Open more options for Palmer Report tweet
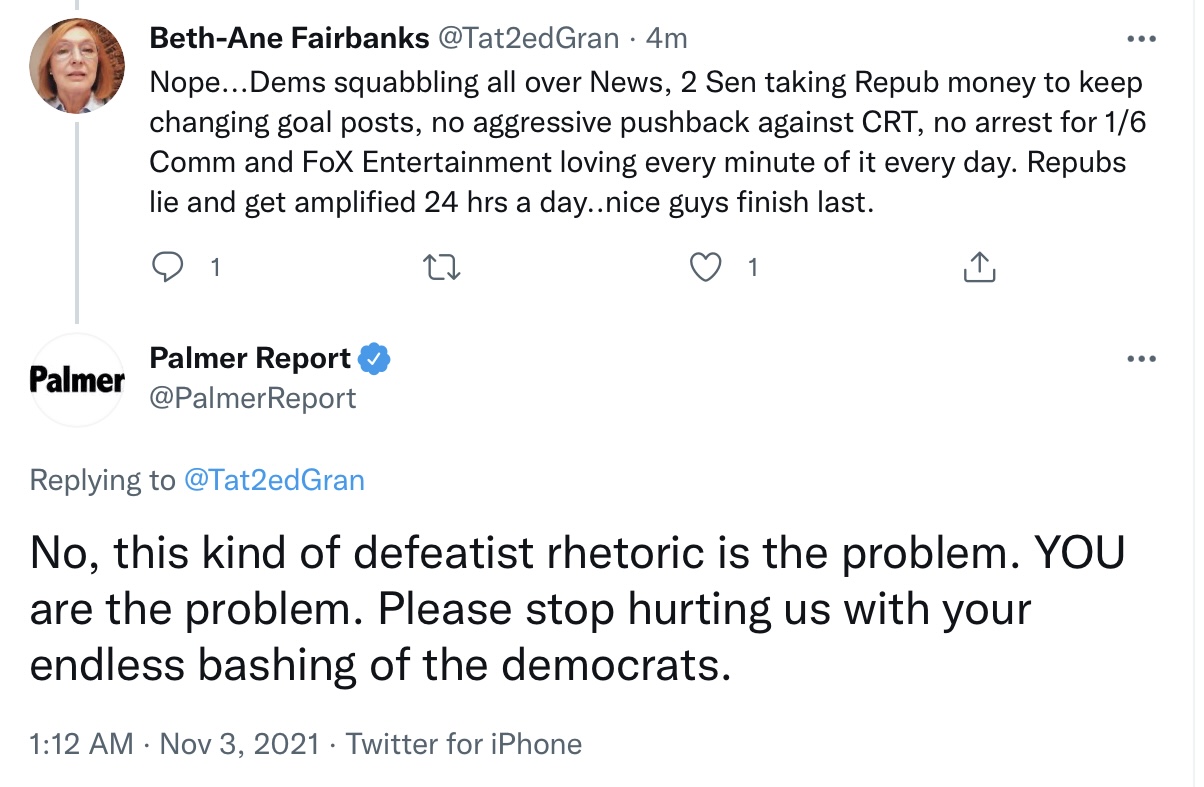The height and width of the screenshot is (787, 1204). click(x=1141, y=359)
